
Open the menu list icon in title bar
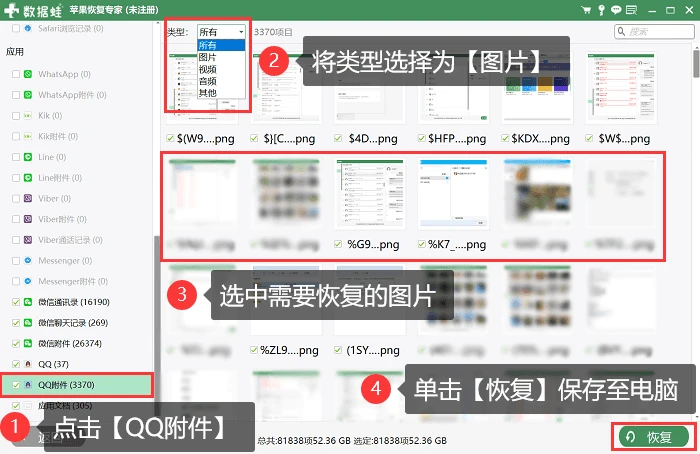click(631, 10)
